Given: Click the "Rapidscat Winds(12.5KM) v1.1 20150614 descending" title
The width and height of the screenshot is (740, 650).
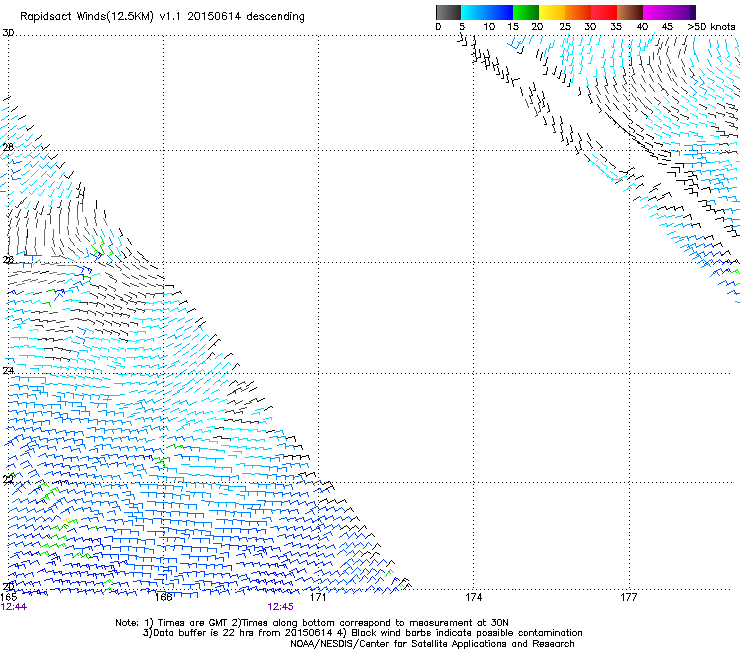Looking at the screenshot, I should click(162, 17).
